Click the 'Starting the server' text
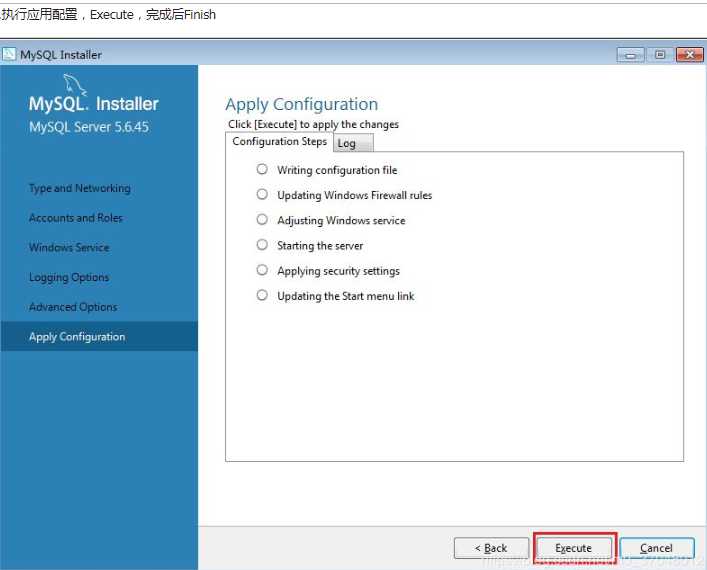The height and width of the screenshot is (570, 707). 320,246
